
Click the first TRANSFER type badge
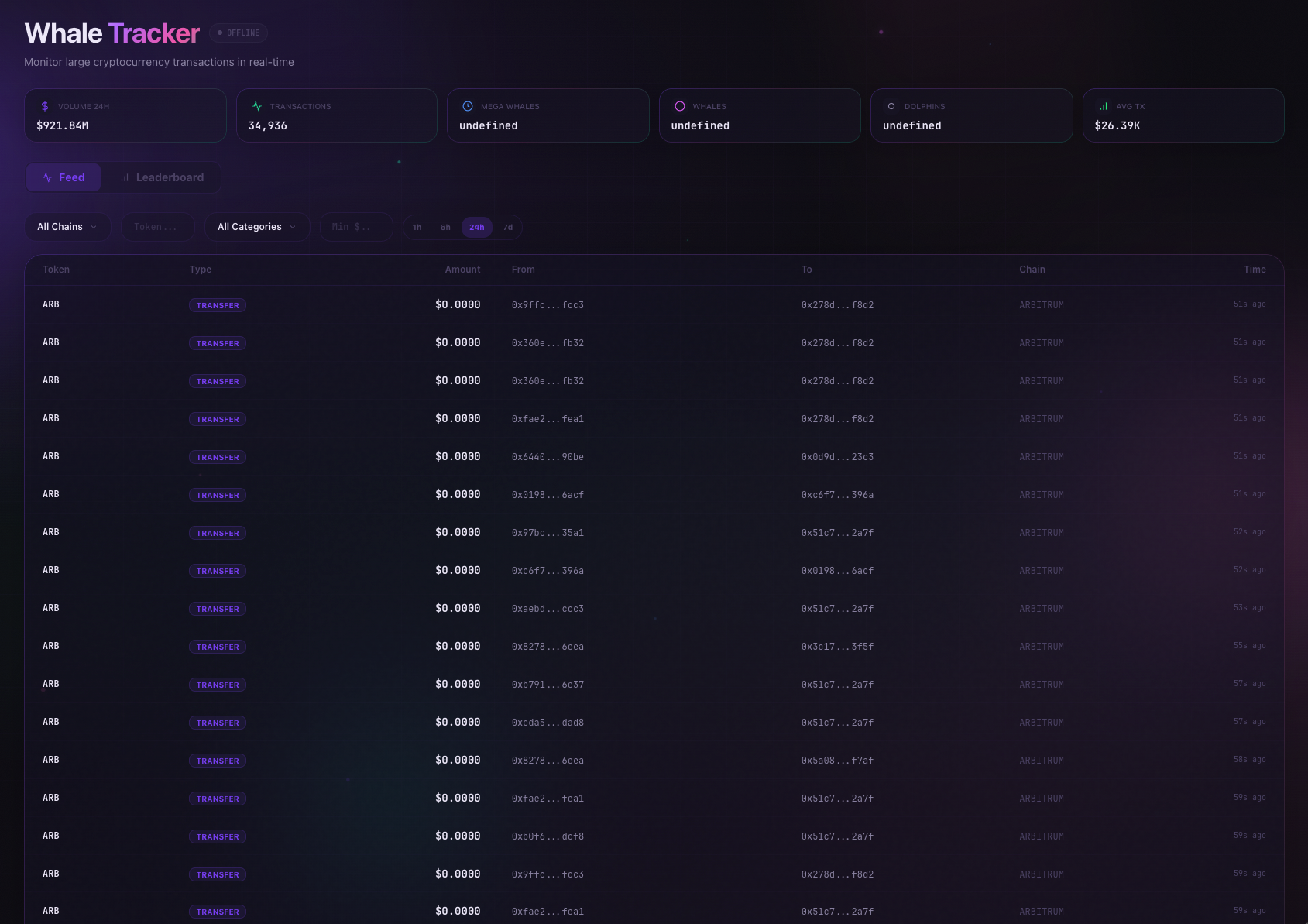point(218,305)
